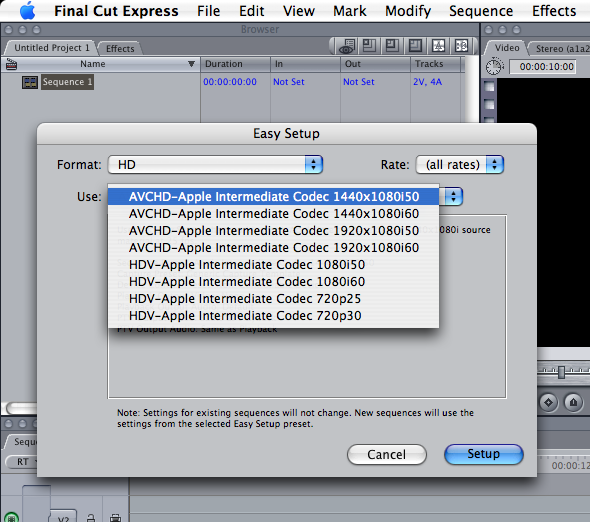Toggle the V2 track lock
This screenshot has height=522, width=590.
(x=91, y=518)
